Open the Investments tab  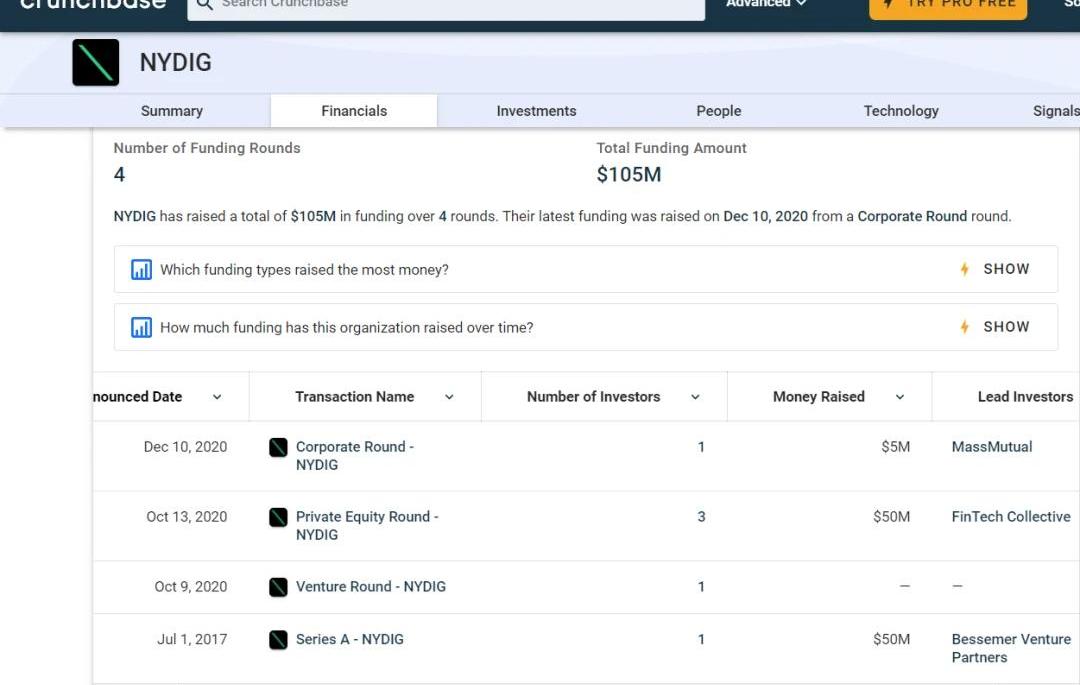[x=536, y=111]
